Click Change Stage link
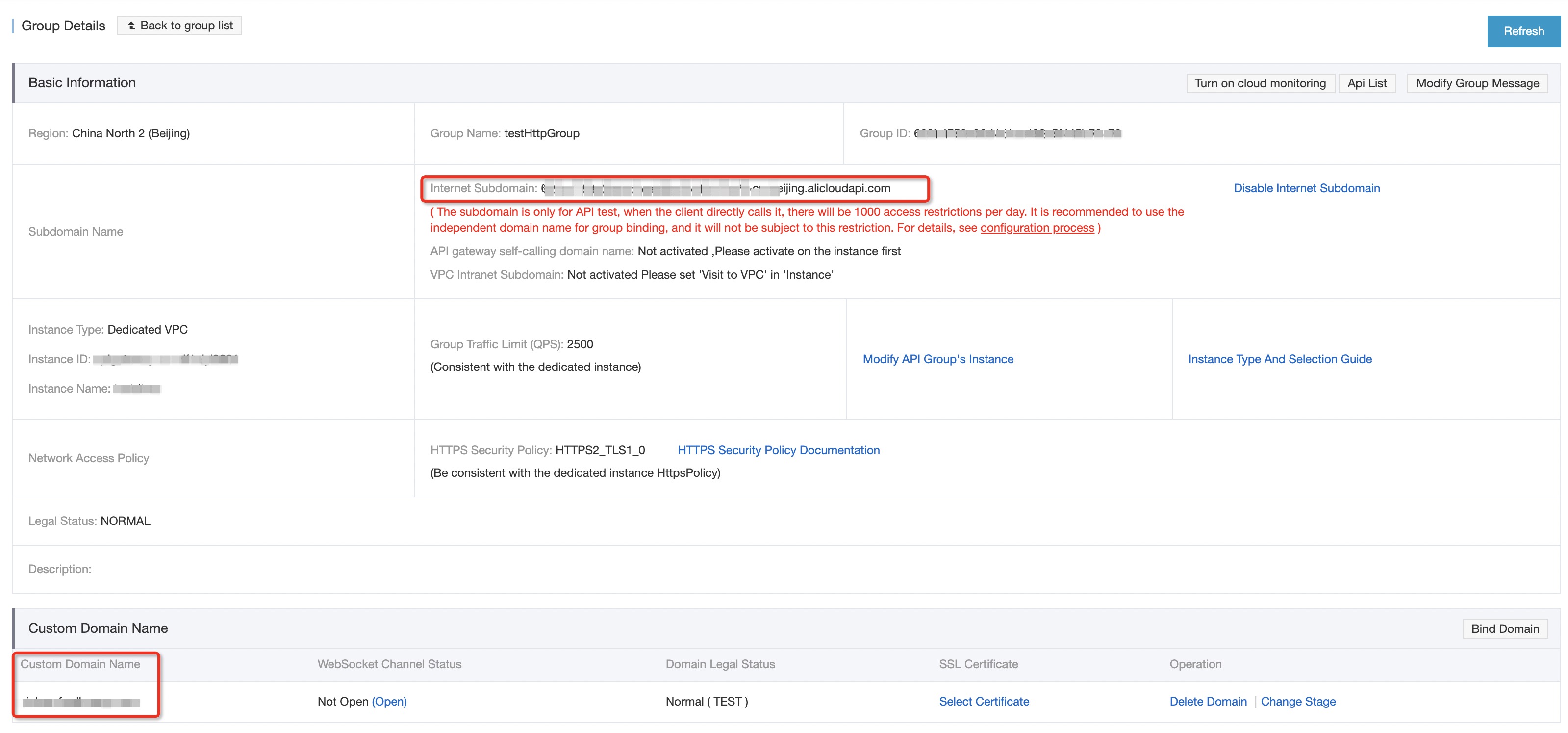 point(1297,701)
